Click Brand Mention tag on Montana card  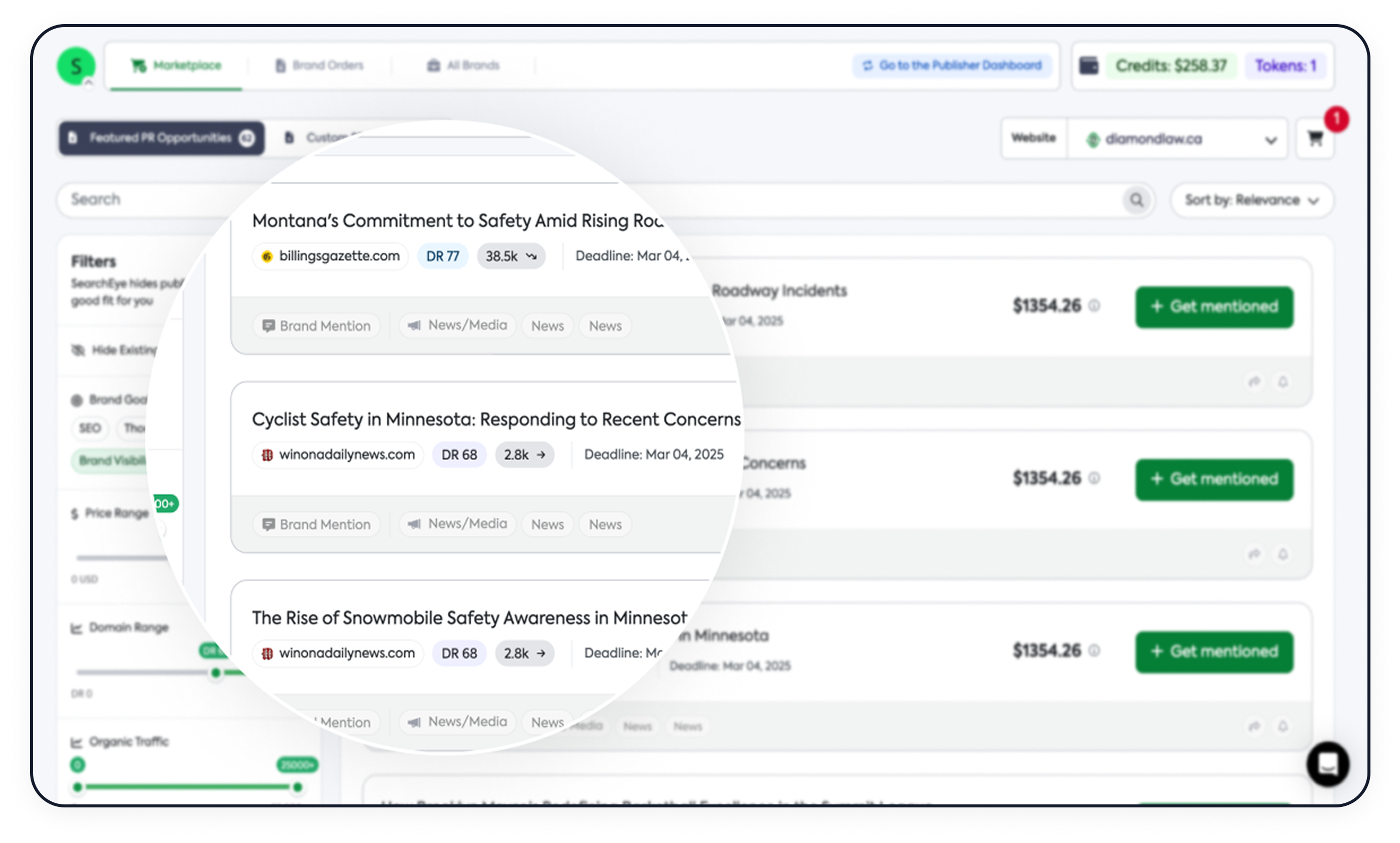pos(316,326)
